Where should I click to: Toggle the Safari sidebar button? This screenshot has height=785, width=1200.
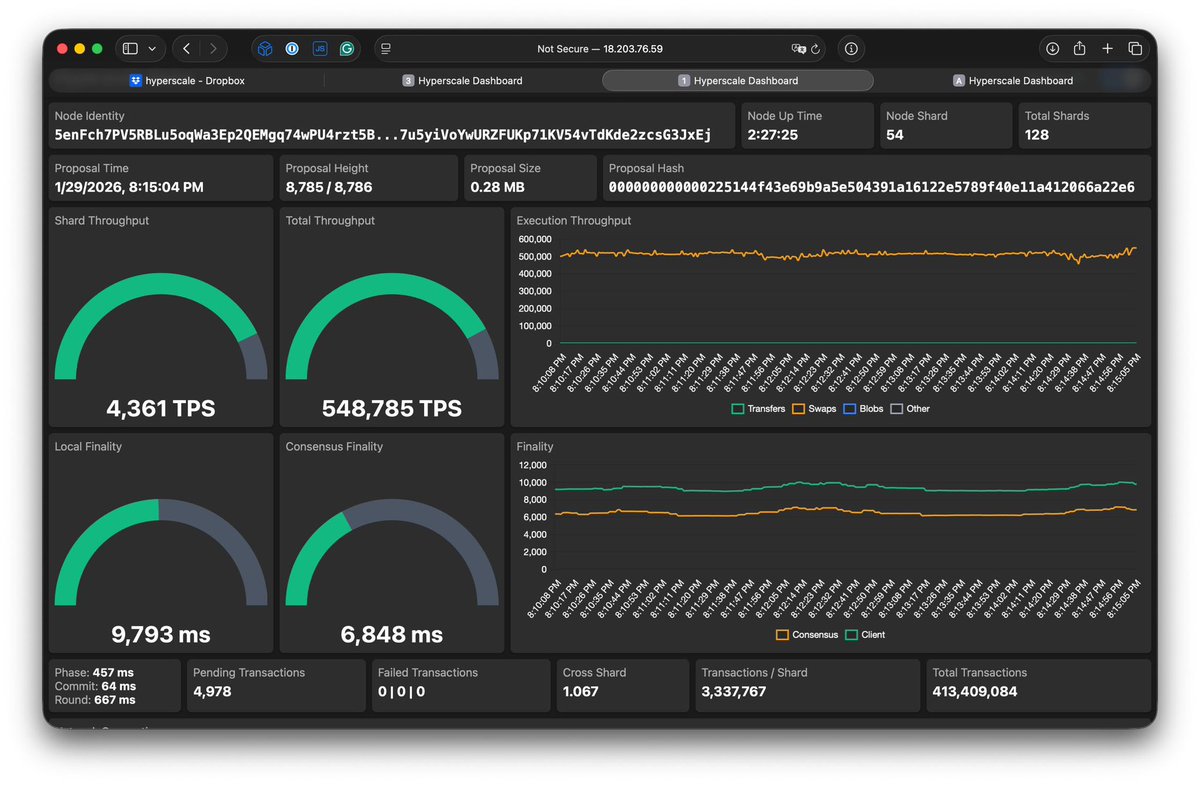coord(130,48)
